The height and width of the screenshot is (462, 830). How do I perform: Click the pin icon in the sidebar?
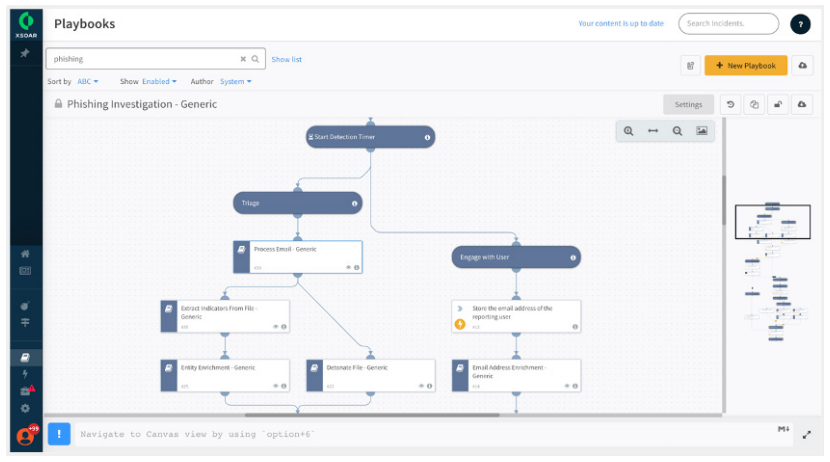pos(24,53)
